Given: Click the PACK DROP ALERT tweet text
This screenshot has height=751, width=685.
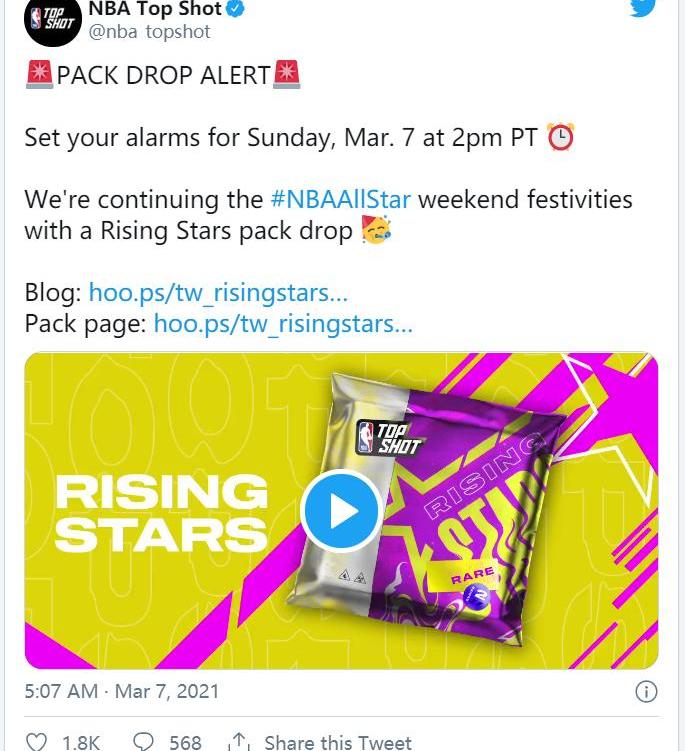Looking at the screenshot, I should pos(163,75).
